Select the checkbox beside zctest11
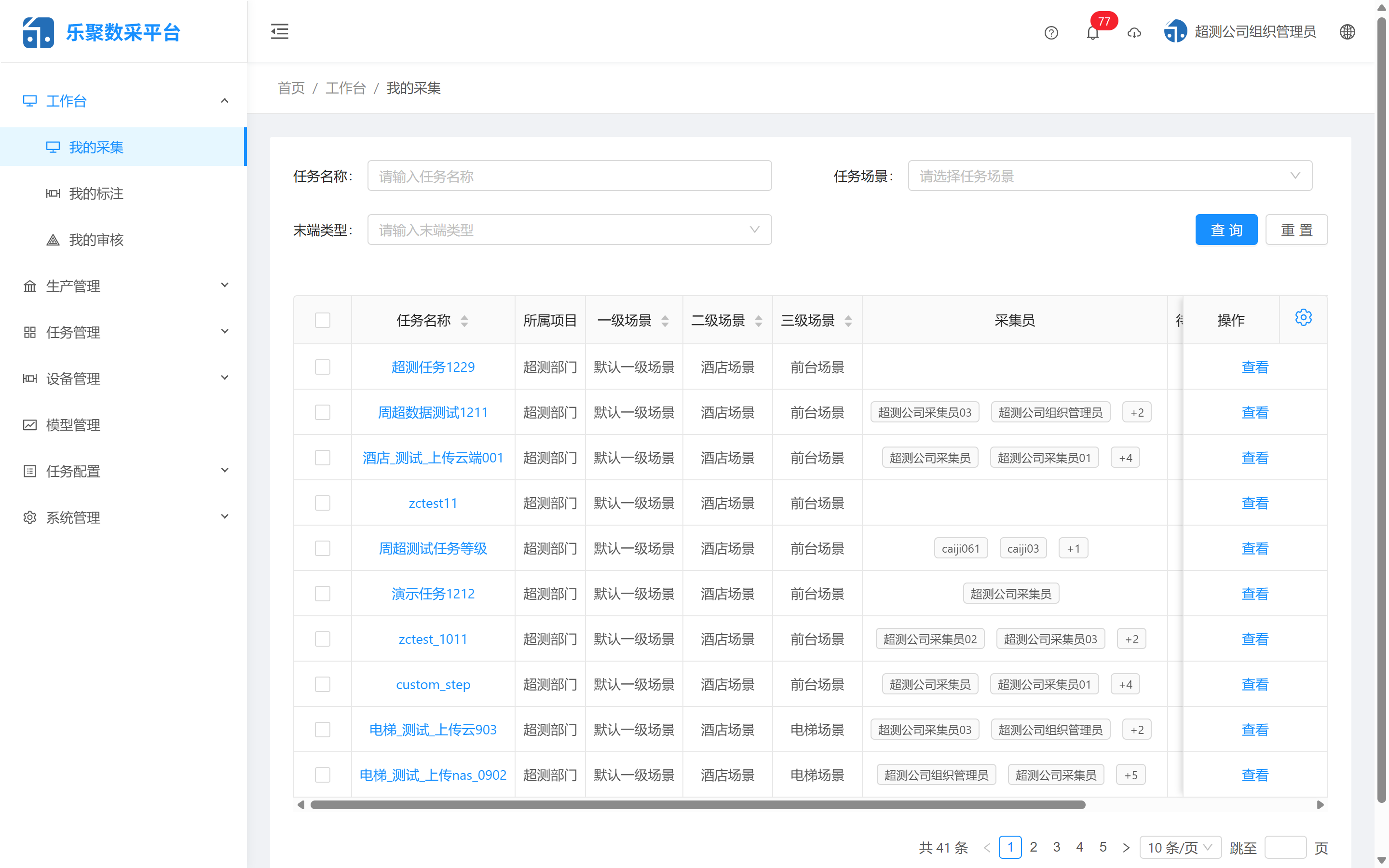 coord(323,502)
